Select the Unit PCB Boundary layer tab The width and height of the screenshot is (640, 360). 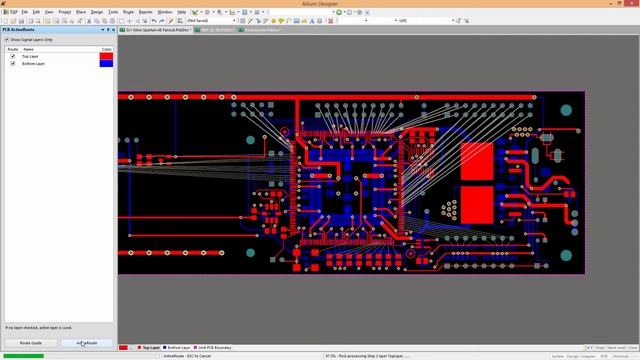click(x=213, y=348)
